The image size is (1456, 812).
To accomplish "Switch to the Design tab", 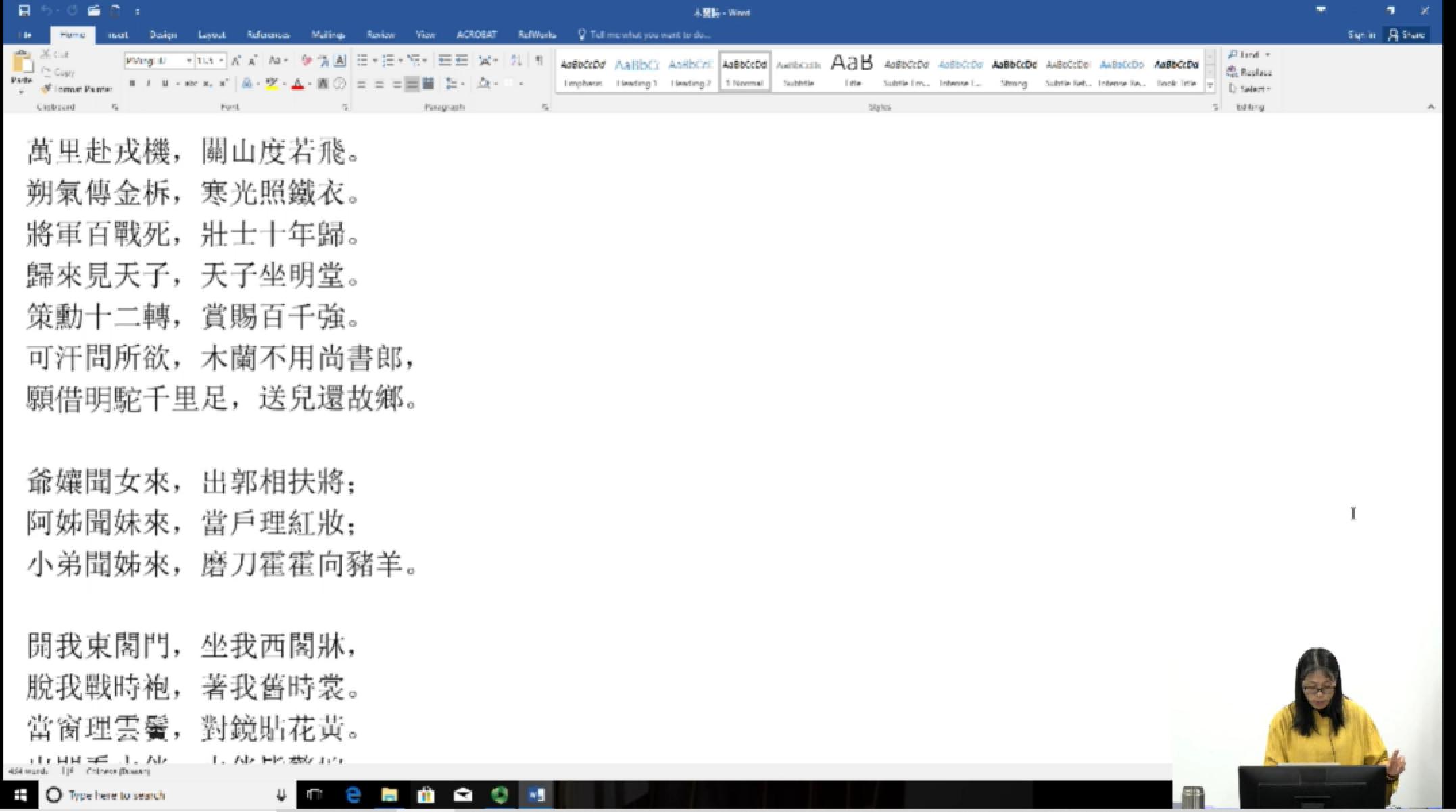I will pyautogui.click(x=163, y=34).
